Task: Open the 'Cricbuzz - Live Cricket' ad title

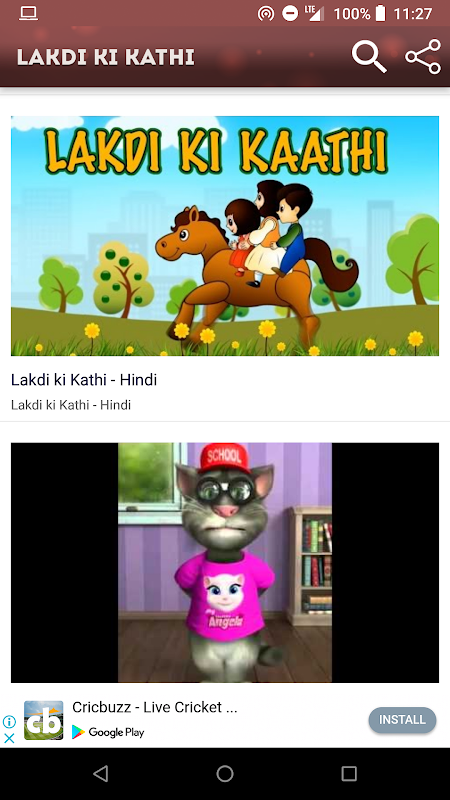Action: (155, 707)
